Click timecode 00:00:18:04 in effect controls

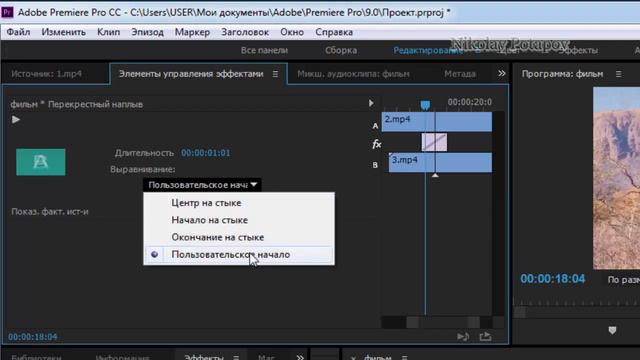point(33,337)
